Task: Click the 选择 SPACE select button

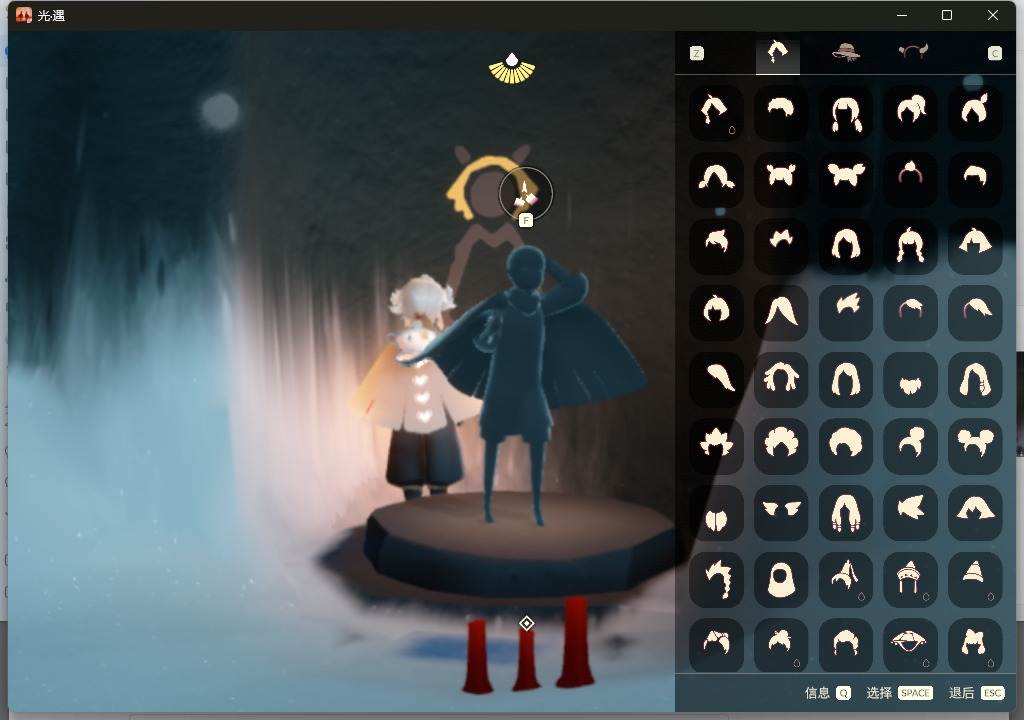Action: 899,693
